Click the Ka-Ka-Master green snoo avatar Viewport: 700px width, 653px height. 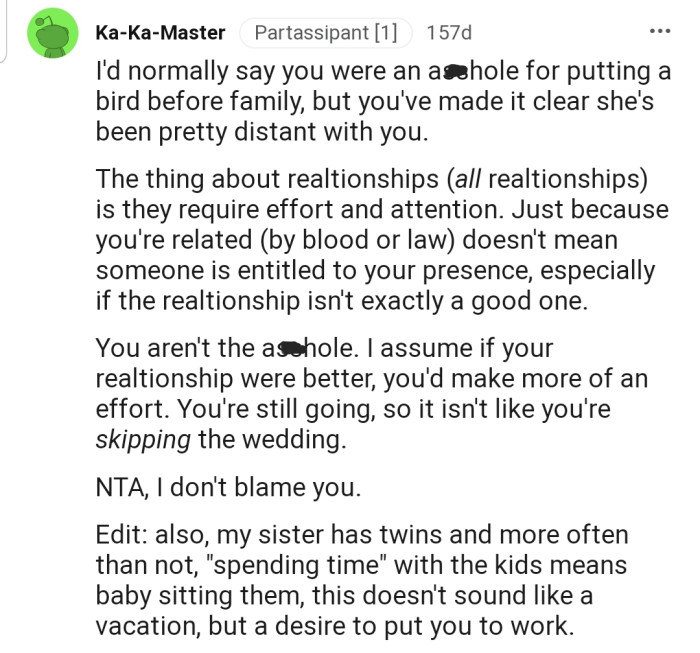57,35
